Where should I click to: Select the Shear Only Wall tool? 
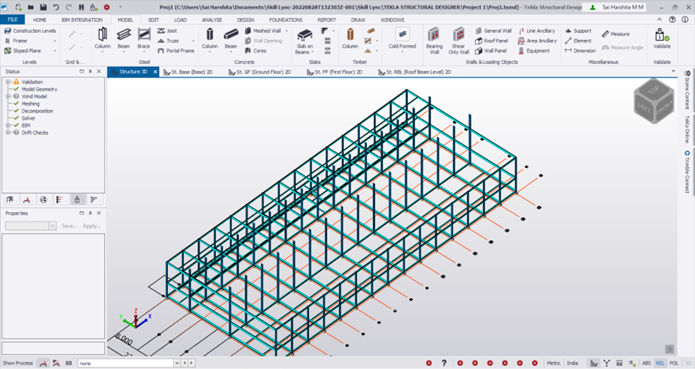(458, 41)
